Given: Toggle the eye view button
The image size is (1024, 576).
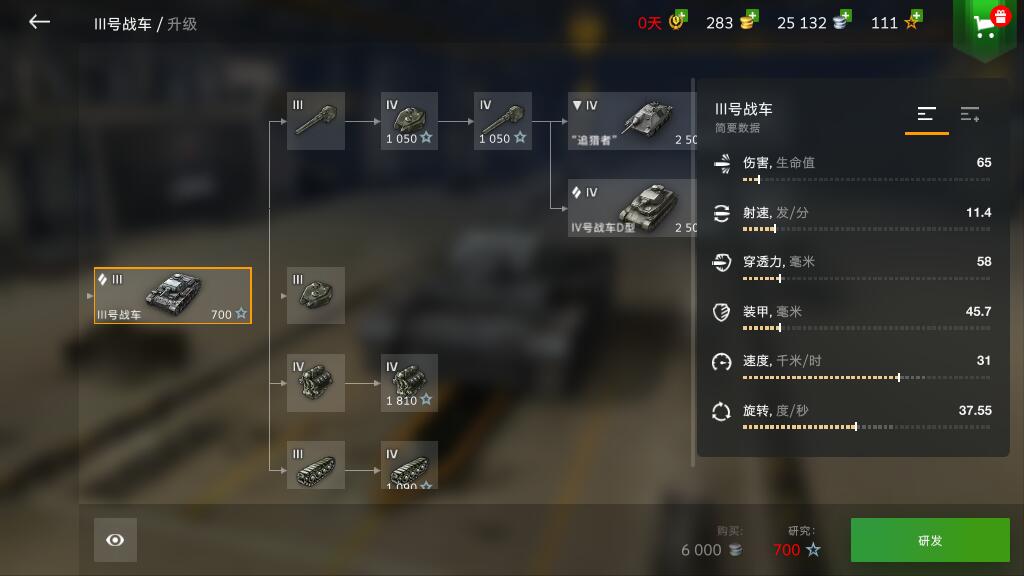Looking at the screenshot, I should [x=115, y=540].
